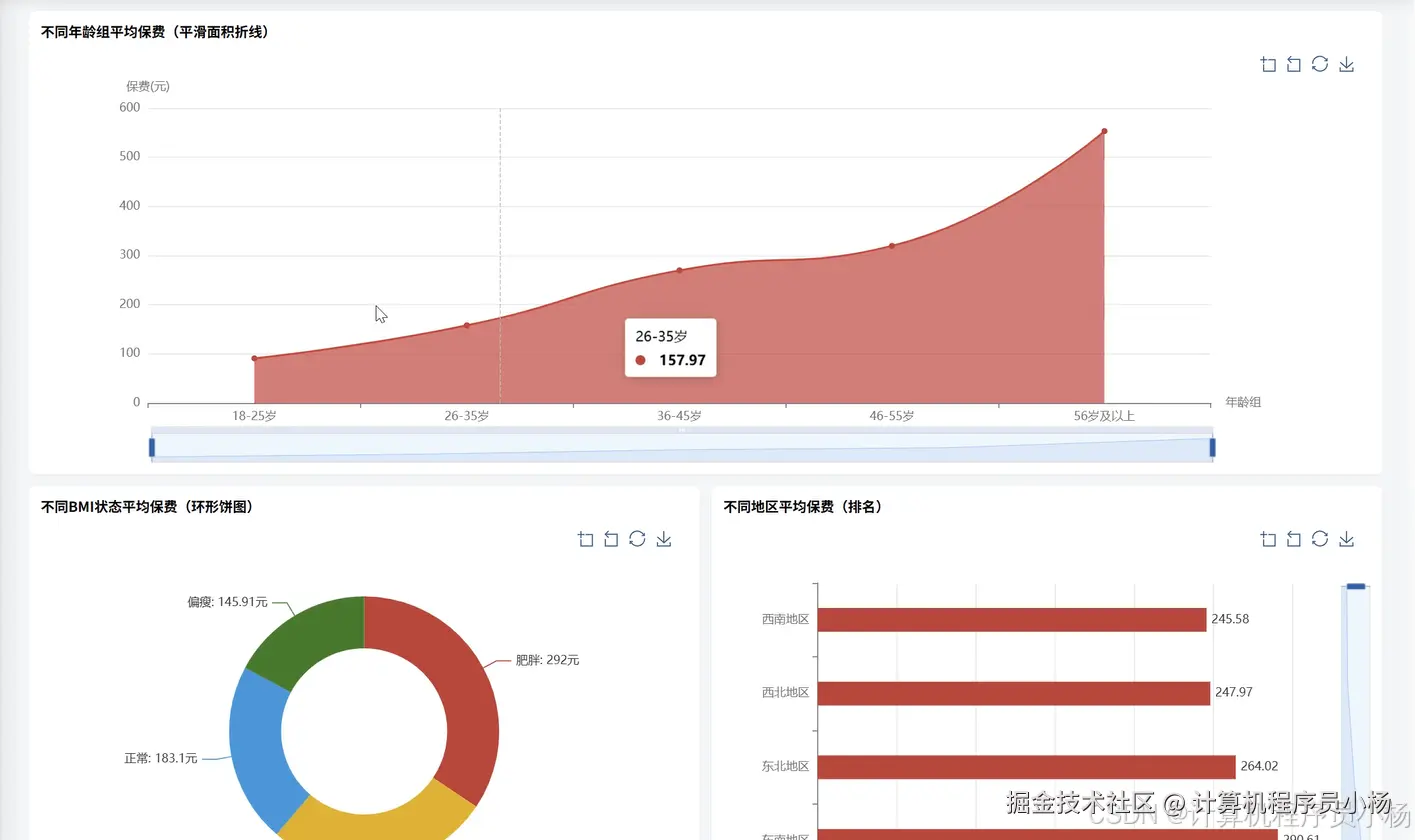
Task: Click the 年龄组 x-axis name
Action: tap(1243, 402)
